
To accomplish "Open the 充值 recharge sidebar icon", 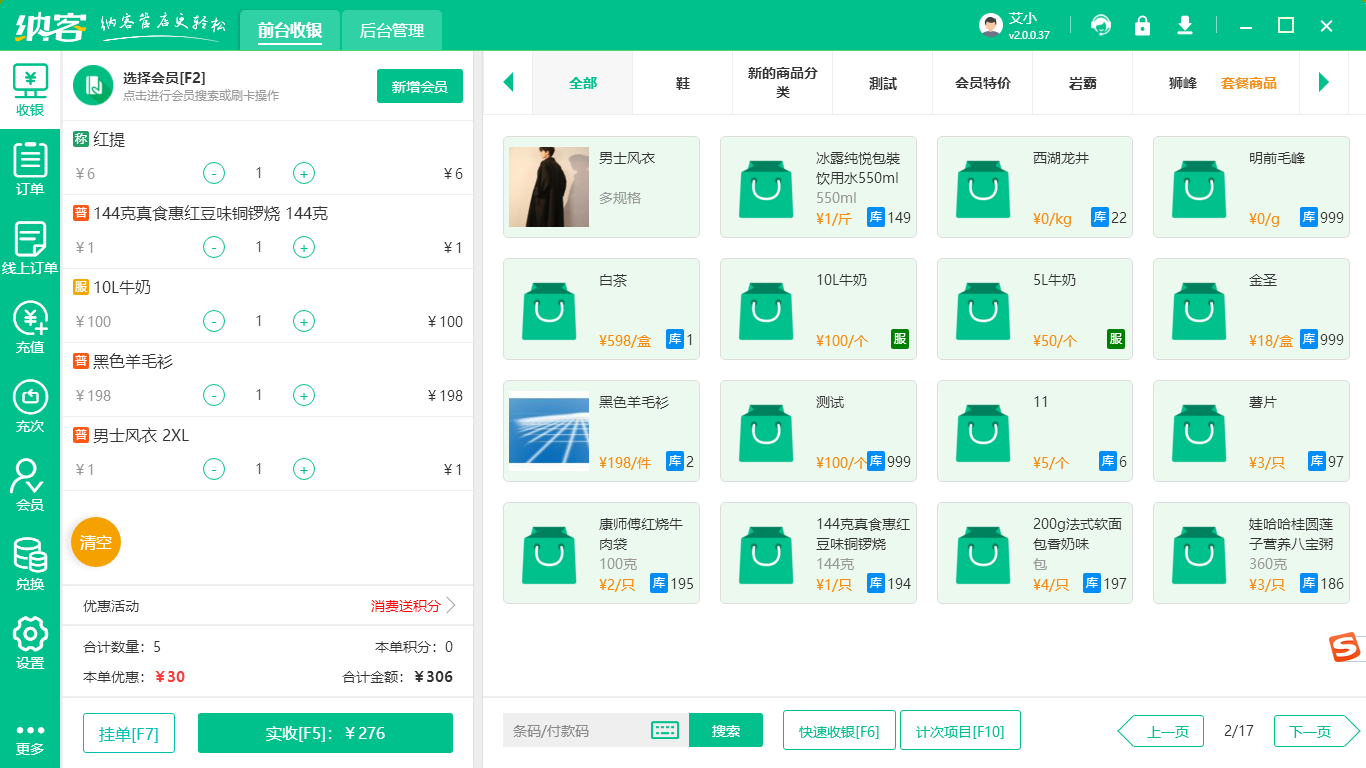I will [30, 327].
